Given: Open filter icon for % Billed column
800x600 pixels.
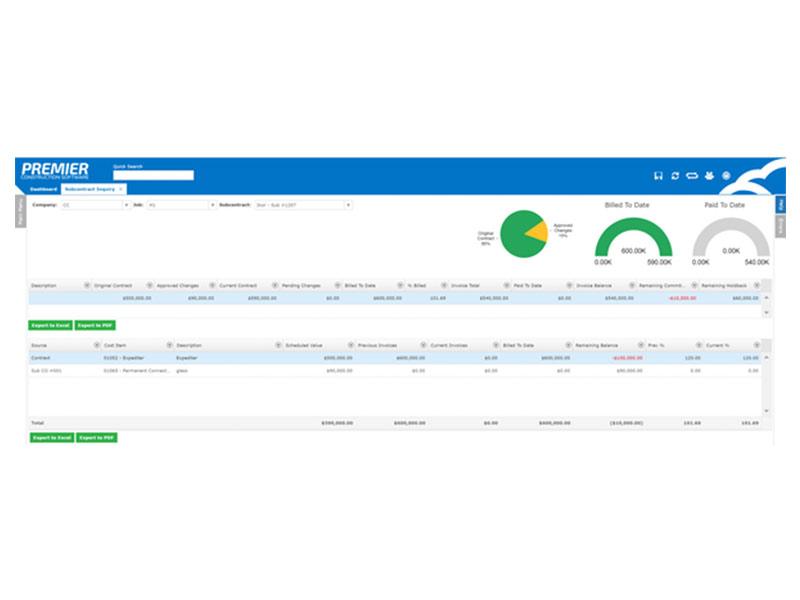Looking at the screenshot, I should (444, 285).
